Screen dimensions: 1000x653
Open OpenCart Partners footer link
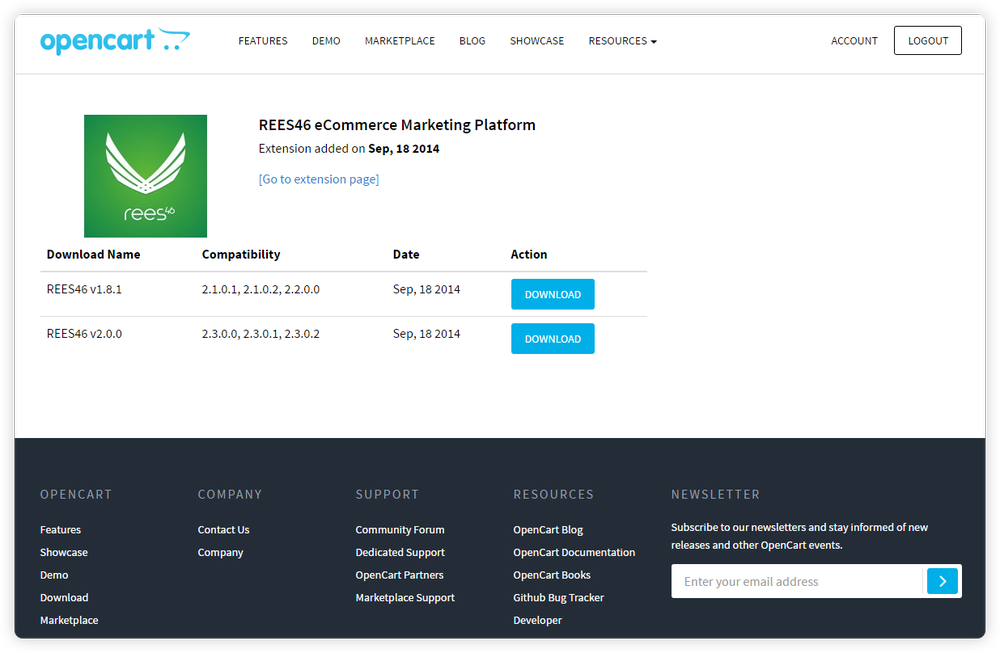point(399,575)
